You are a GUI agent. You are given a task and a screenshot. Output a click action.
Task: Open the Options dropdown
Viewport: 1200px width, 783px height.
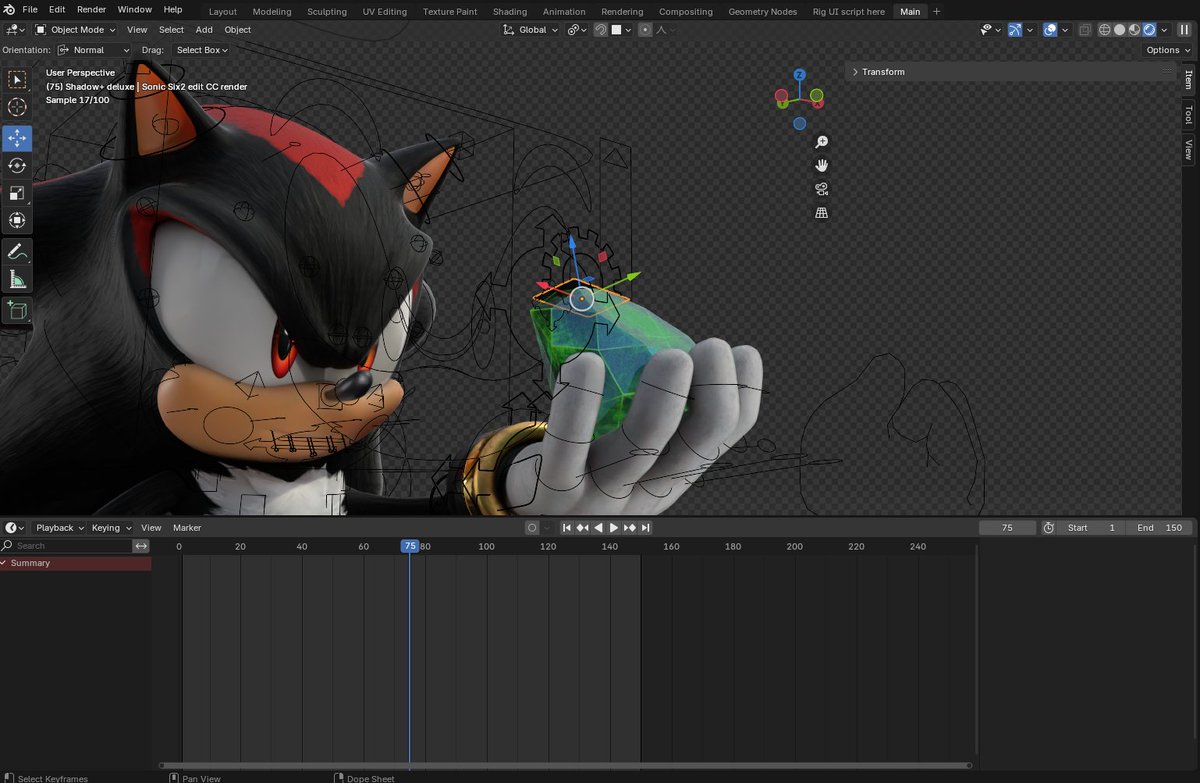1167,50
